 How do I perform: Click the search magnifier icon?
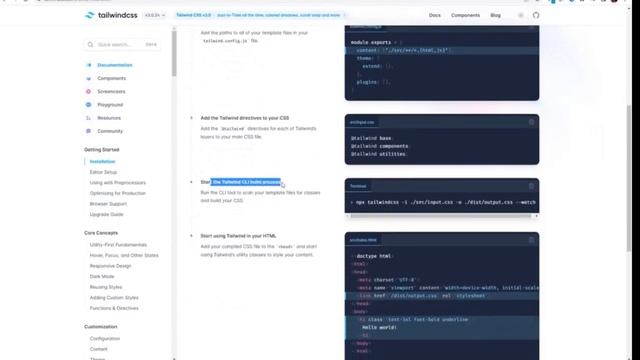pyautogui.click(x=90, y=44)
